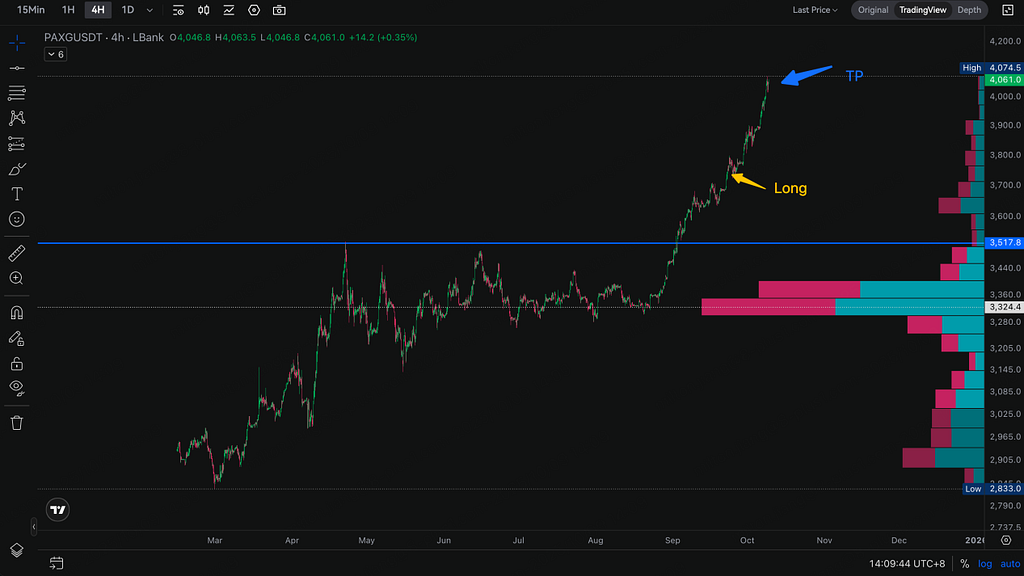Image resolution: width=1024 pixels, height=576 pixels.
Task: Select the 4H timeframe
Action: [98, 10]
